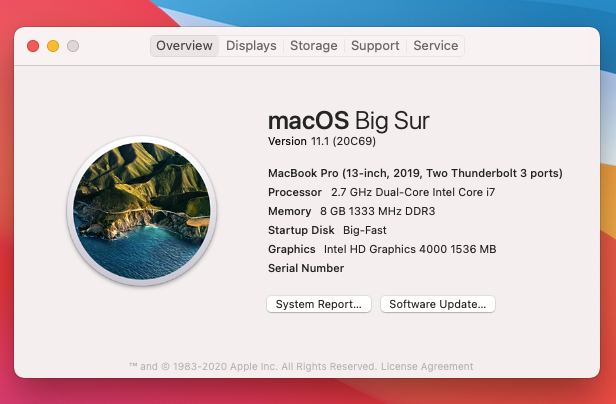Screen dimensions: 616x404
Task: Click the 2.7 GHz Dual-Core Intel Core i7 value
Action: 413,192
